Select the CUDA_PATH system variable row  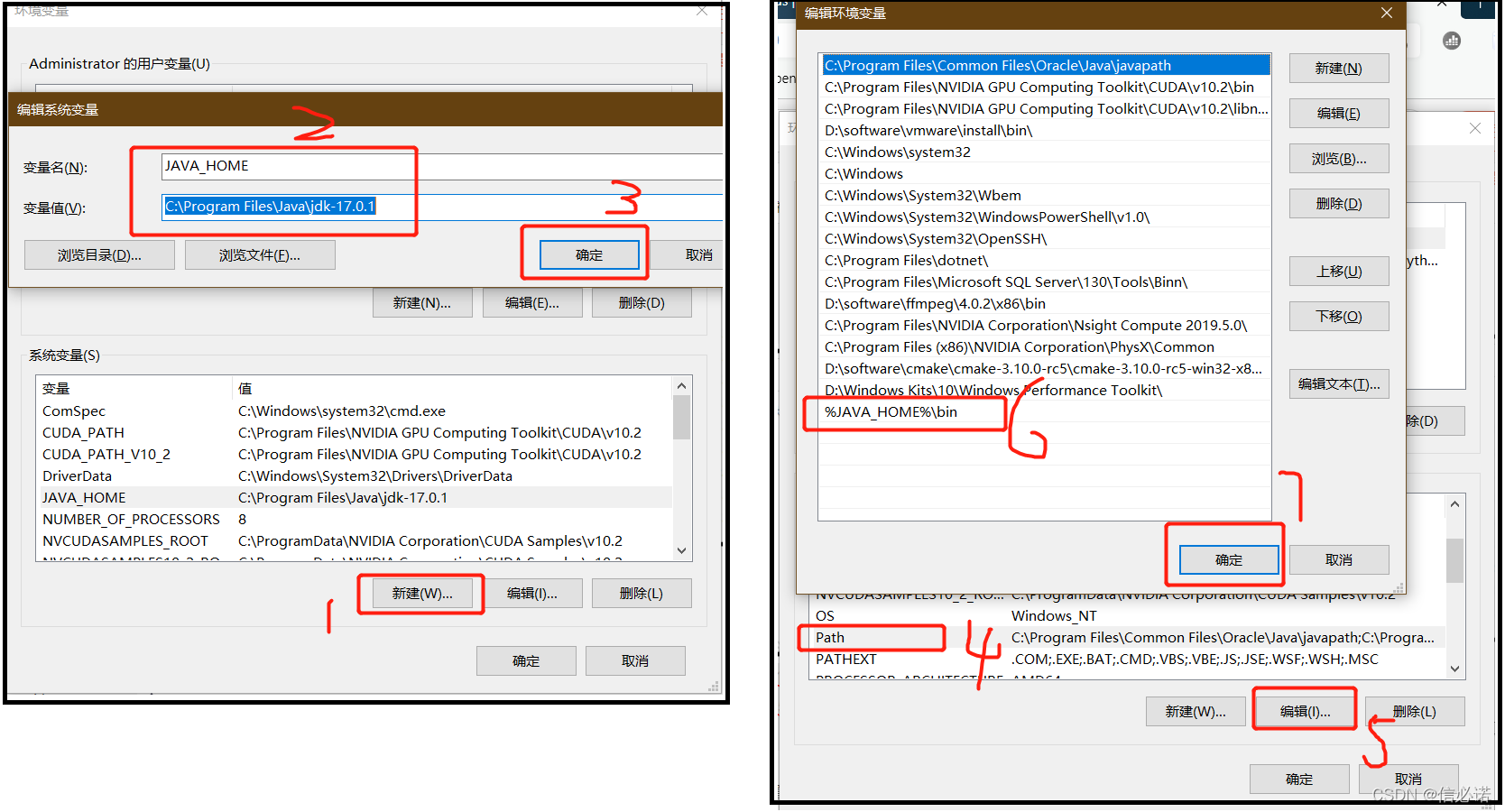pos(355,433)
